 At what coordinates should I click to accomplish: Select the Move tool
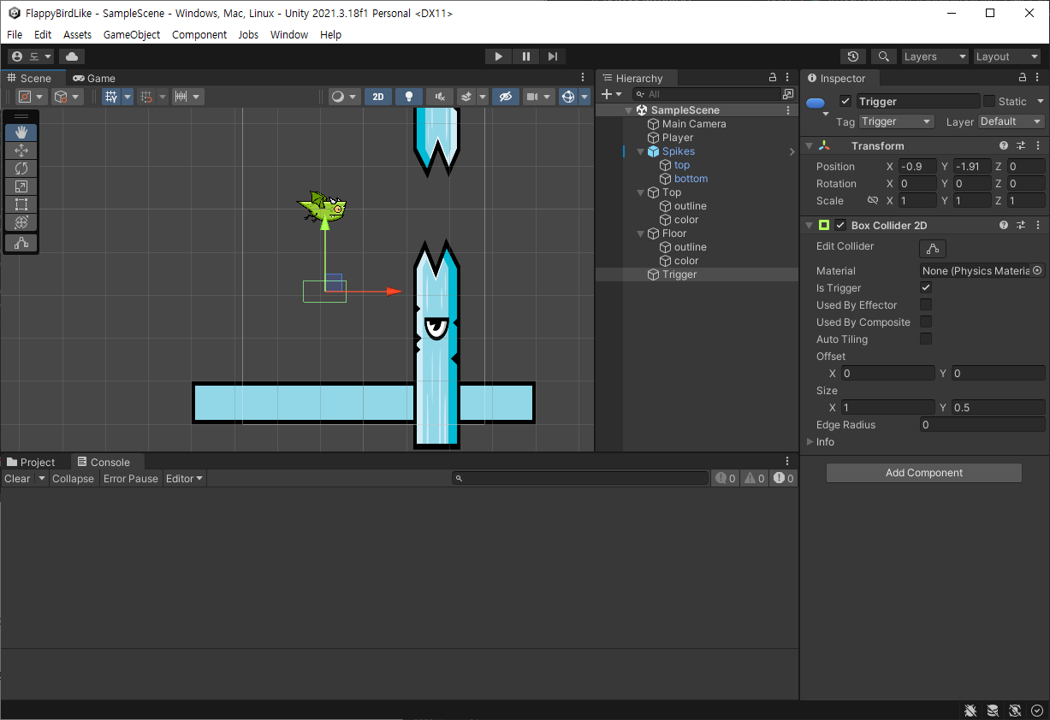point(21,150)
